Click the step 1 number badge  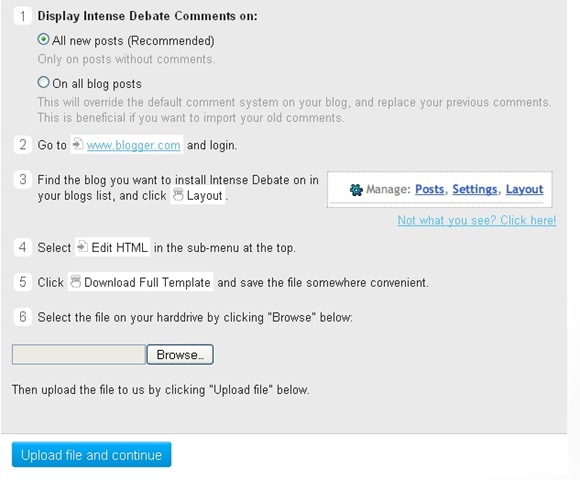(x=23, y=16)
